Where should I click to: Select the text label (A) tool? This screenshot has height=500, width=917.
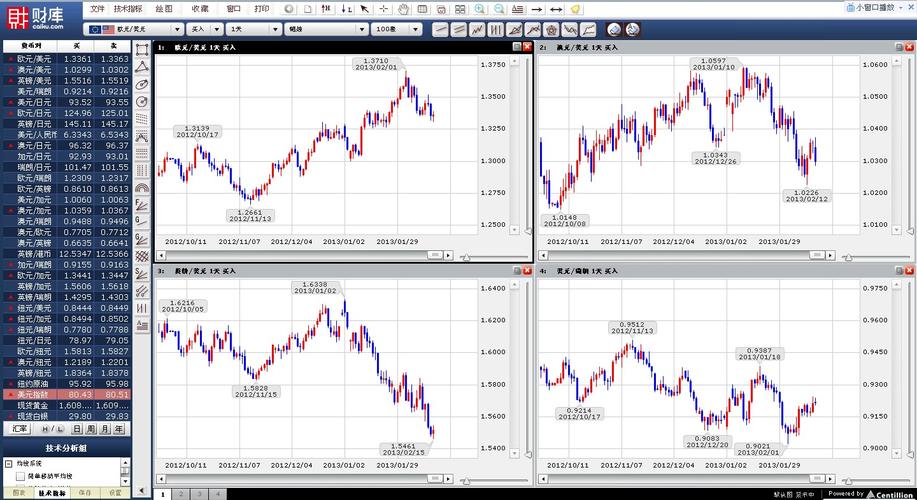(142, 325)
